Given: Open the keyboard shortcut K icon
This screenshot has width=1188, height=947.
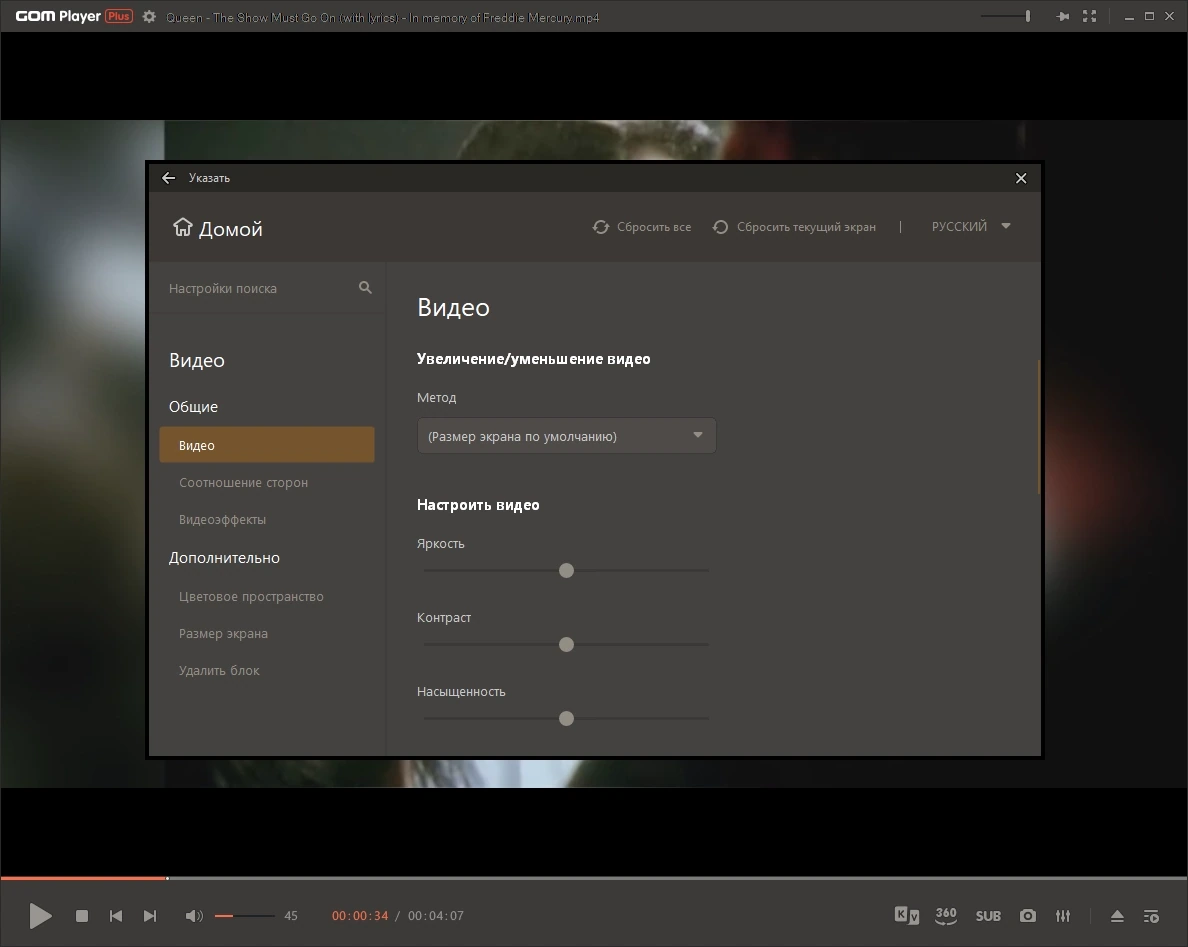Looking at the screenshot, I should (907, 915).
